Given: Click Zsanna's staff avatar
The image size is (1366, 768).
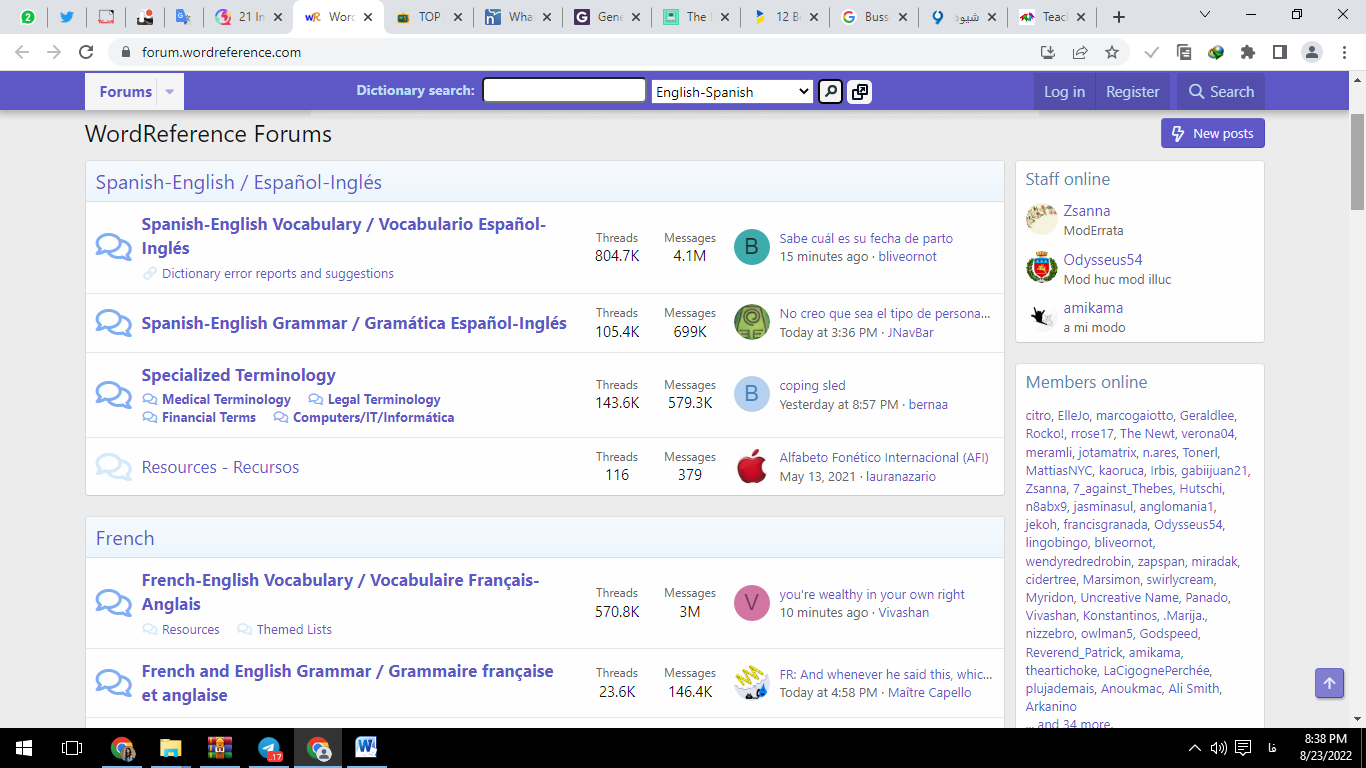Looking at the screenshot, I should [x=1042, y=219].
